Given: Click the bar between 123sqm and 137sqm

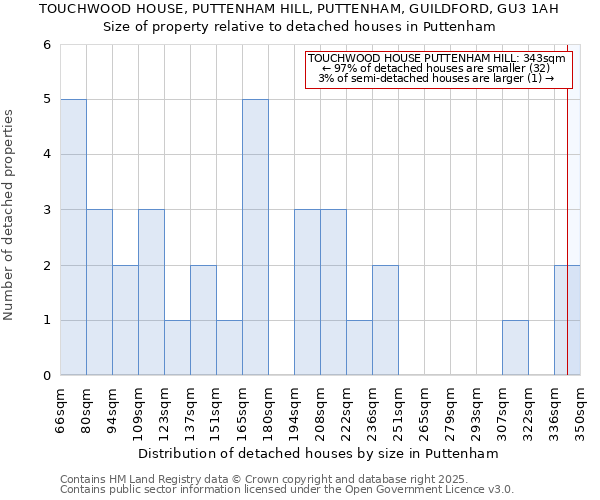Looking at the screenshot, I should click(x=177, y=348).
